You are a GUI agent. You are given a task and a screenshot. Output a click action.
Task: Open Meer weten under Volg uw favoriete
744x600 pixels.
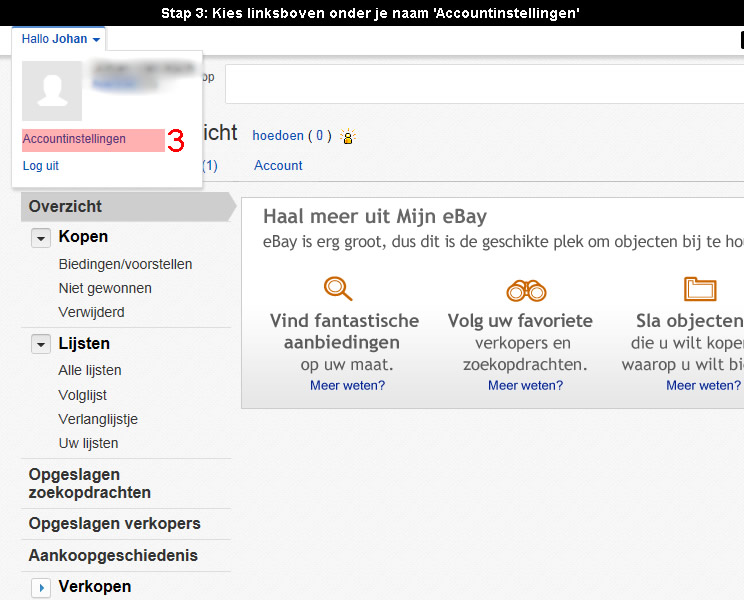tap(525, 386)
